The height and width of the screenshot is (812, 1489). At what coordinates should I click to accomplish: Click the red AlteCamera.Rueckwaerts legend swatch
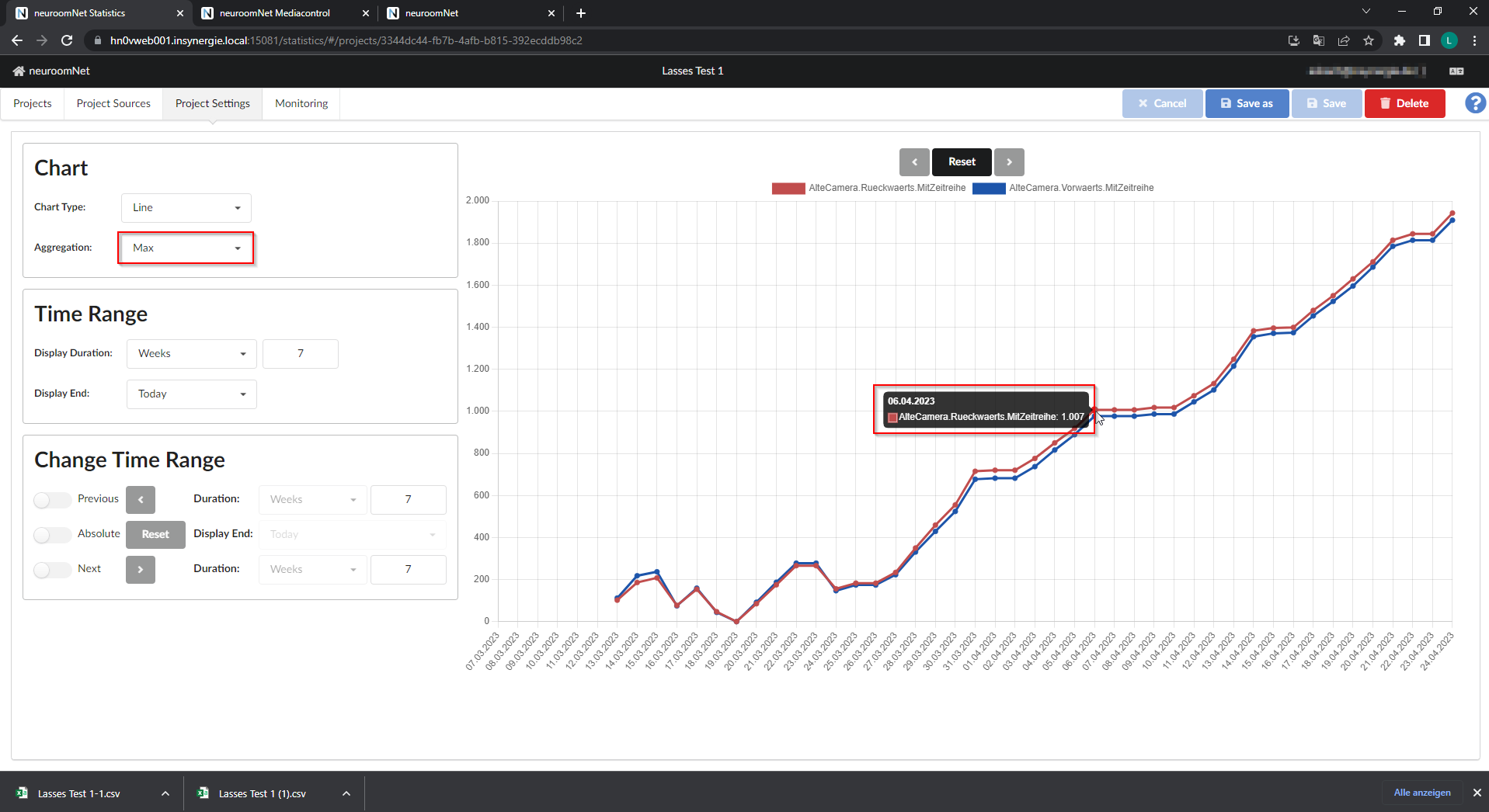tap(788, 188)
